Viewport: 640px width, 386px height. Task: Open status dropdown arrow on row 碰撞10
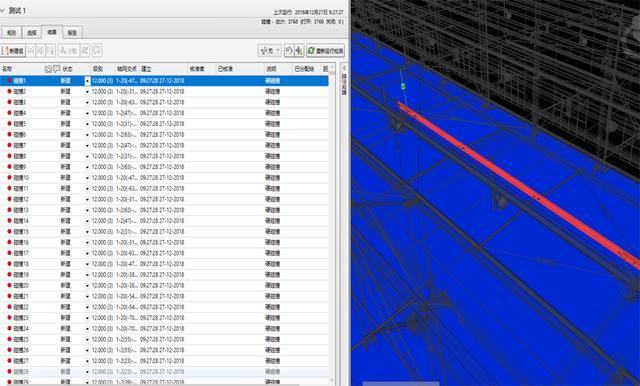(x=87, y=178)
